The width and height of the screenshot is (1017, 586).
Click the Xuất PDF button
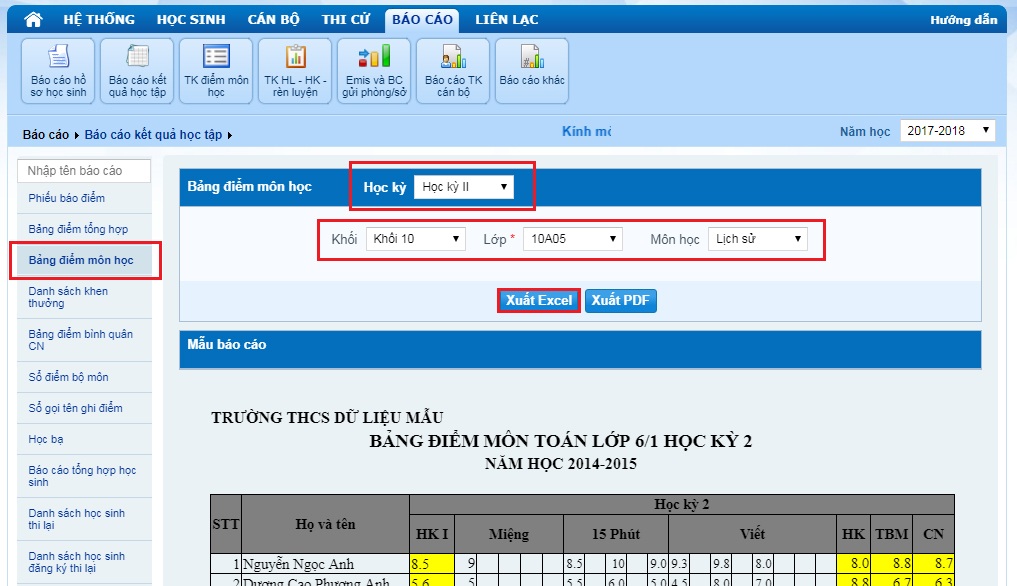[621, 301]
